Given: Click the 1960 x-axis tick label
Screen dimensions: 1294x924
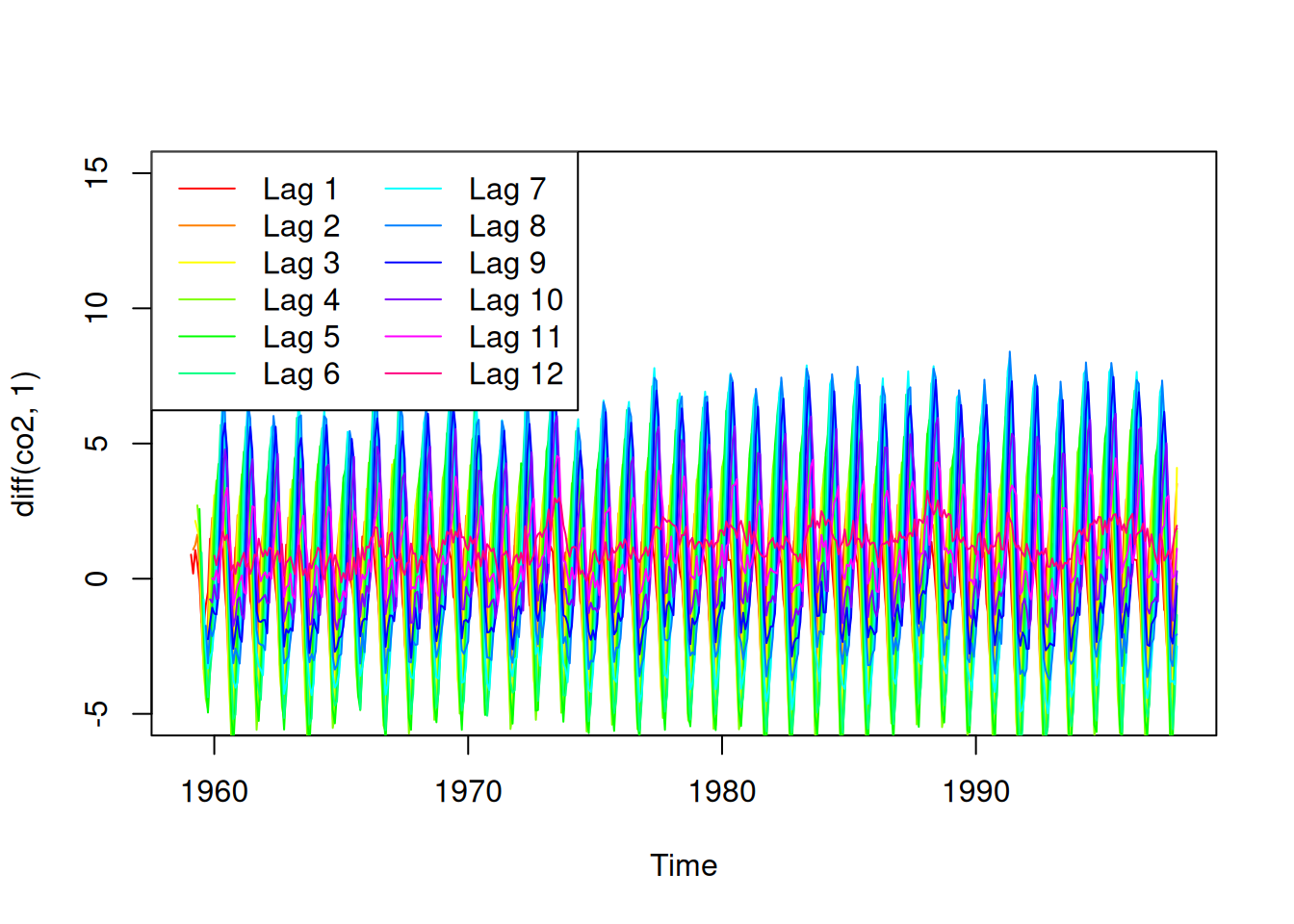Looking at the screenshot, I should click(x=215, y=792).
